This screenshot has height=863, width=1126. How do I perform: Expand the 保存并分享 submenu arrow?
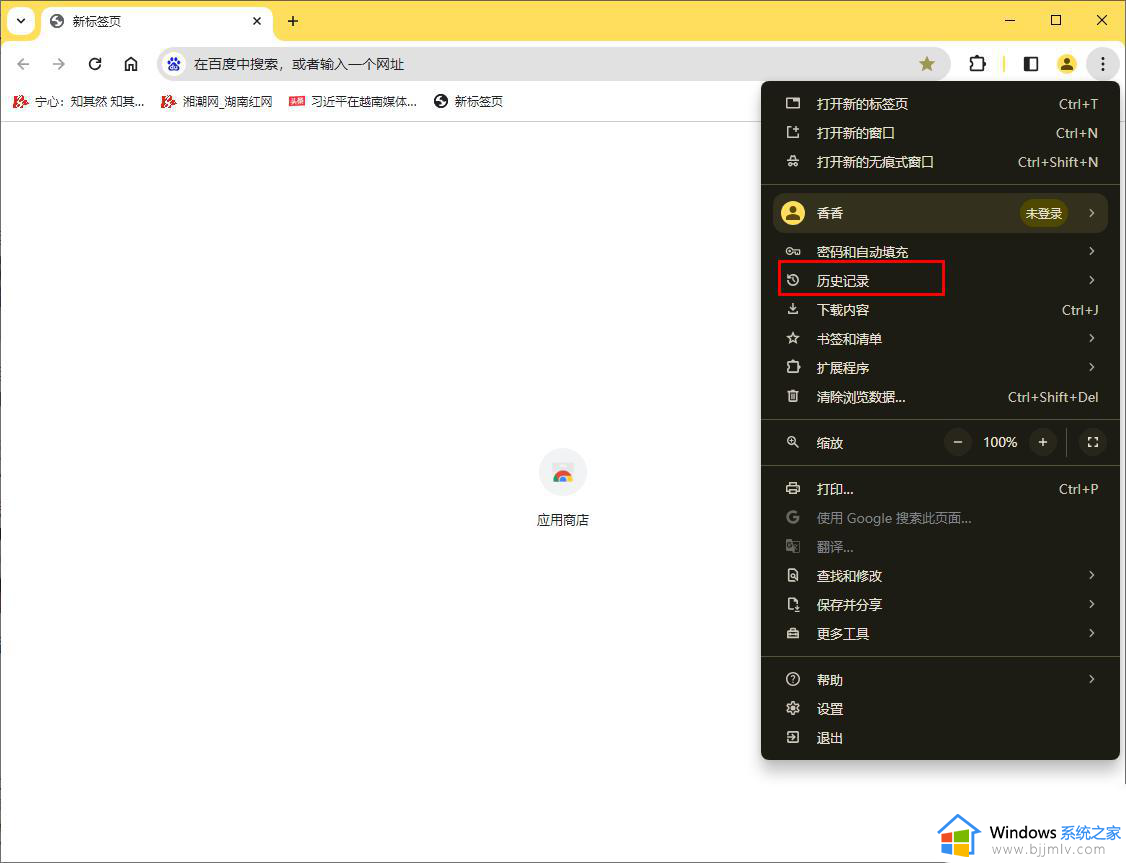click(x=1092, y=605)
